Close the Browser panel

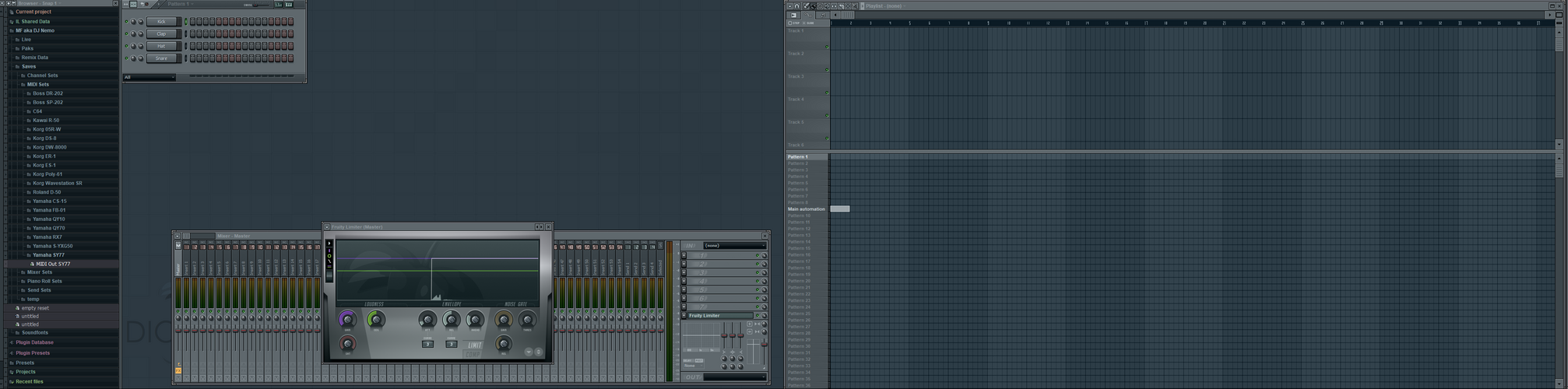click(x=116, y=3)
